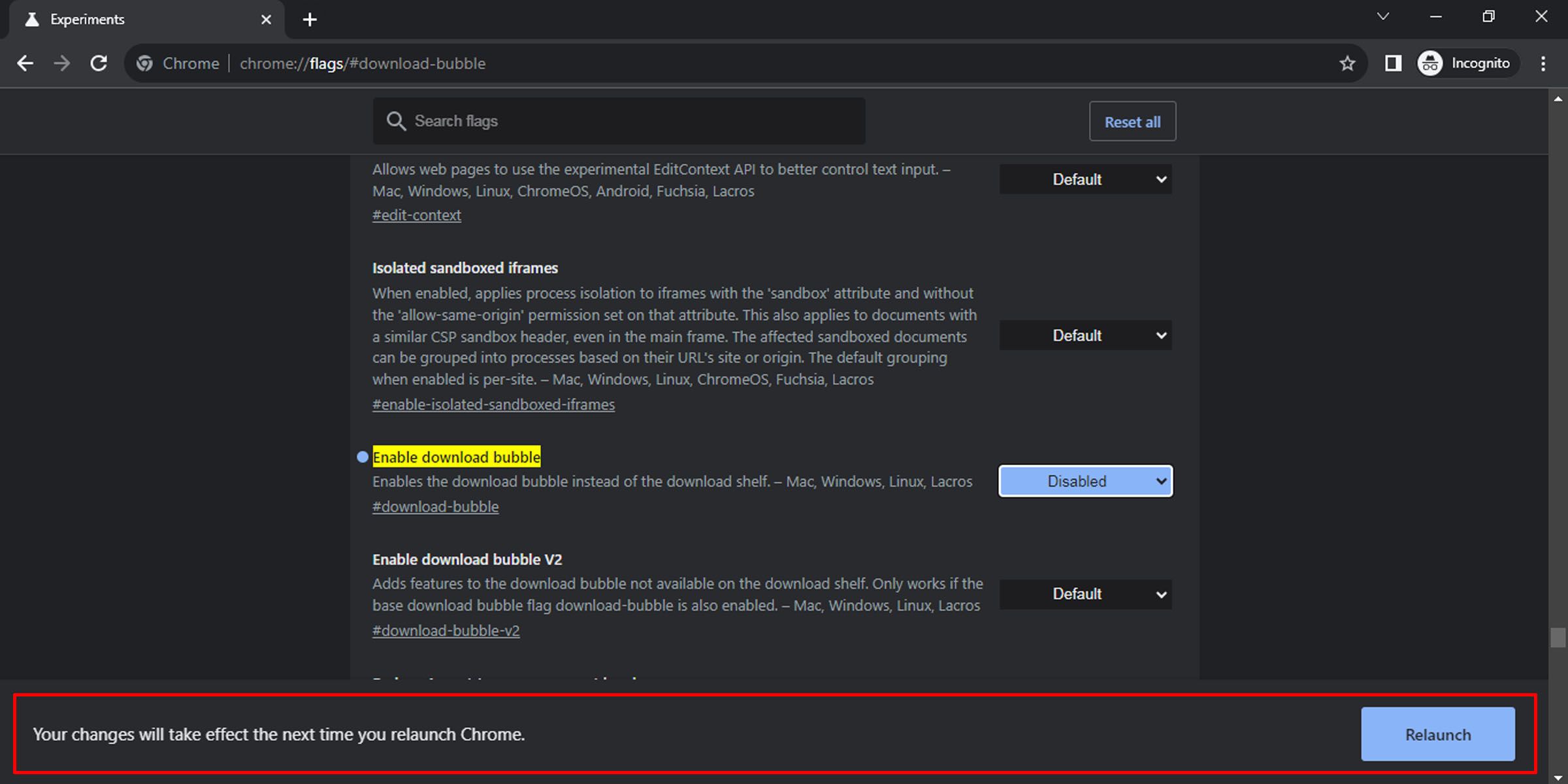The width and height of the screenshot is (1568, 784).
Task: Close the Experiments tab
Action: pos(266,20)
